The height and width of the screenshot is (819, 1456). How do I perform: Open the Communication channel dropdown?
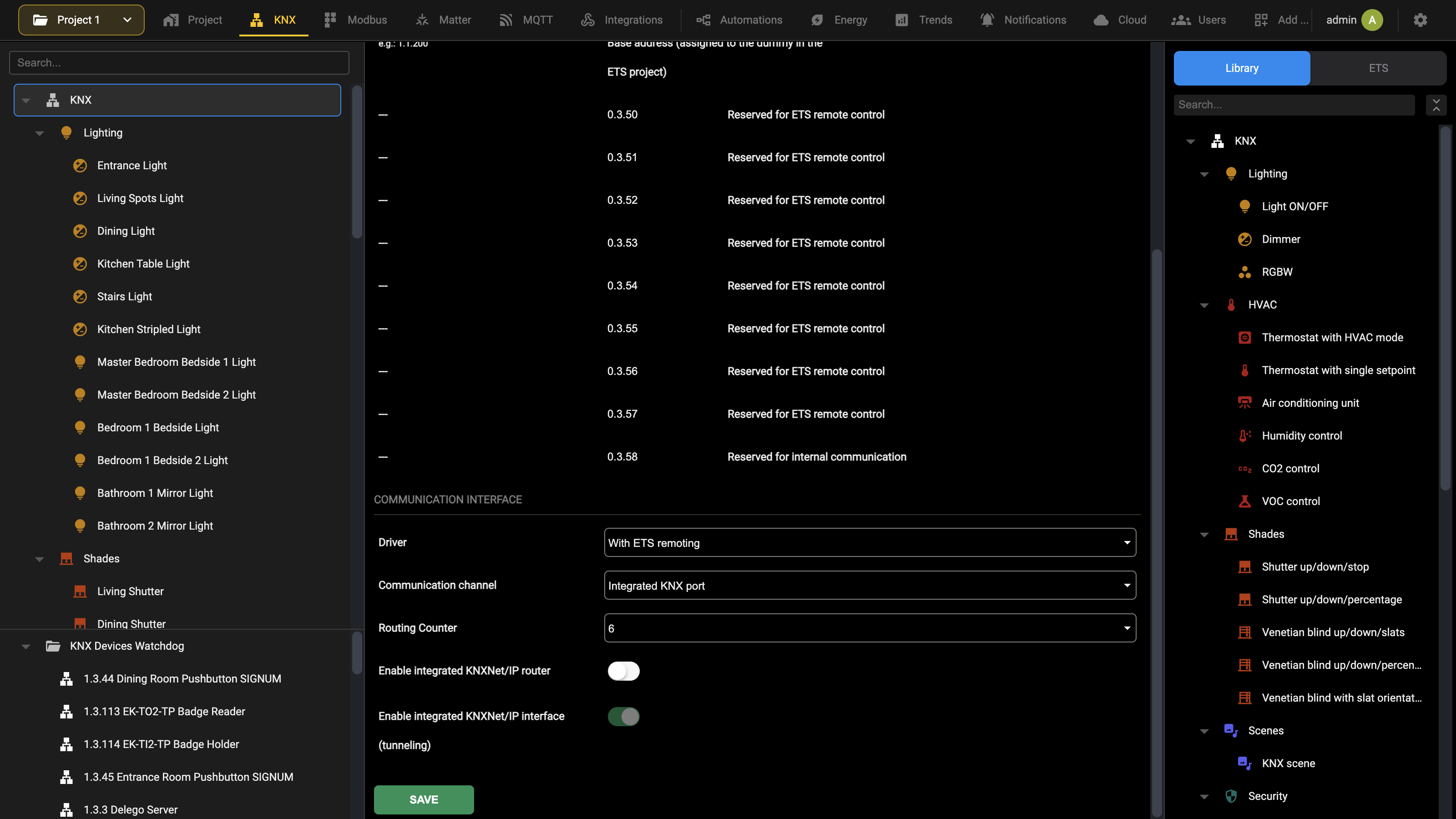click(870, 585)
